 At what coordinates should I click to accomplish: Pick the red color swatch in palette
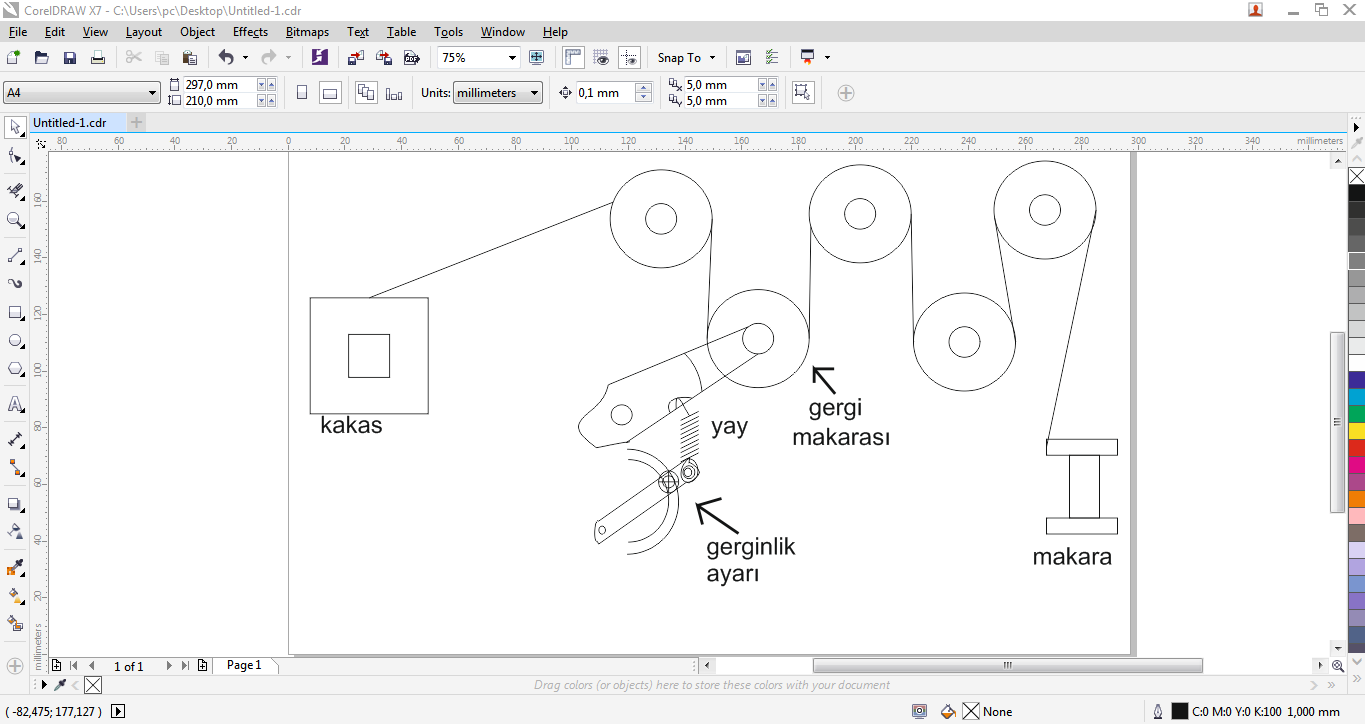(x=1356, y=447)
